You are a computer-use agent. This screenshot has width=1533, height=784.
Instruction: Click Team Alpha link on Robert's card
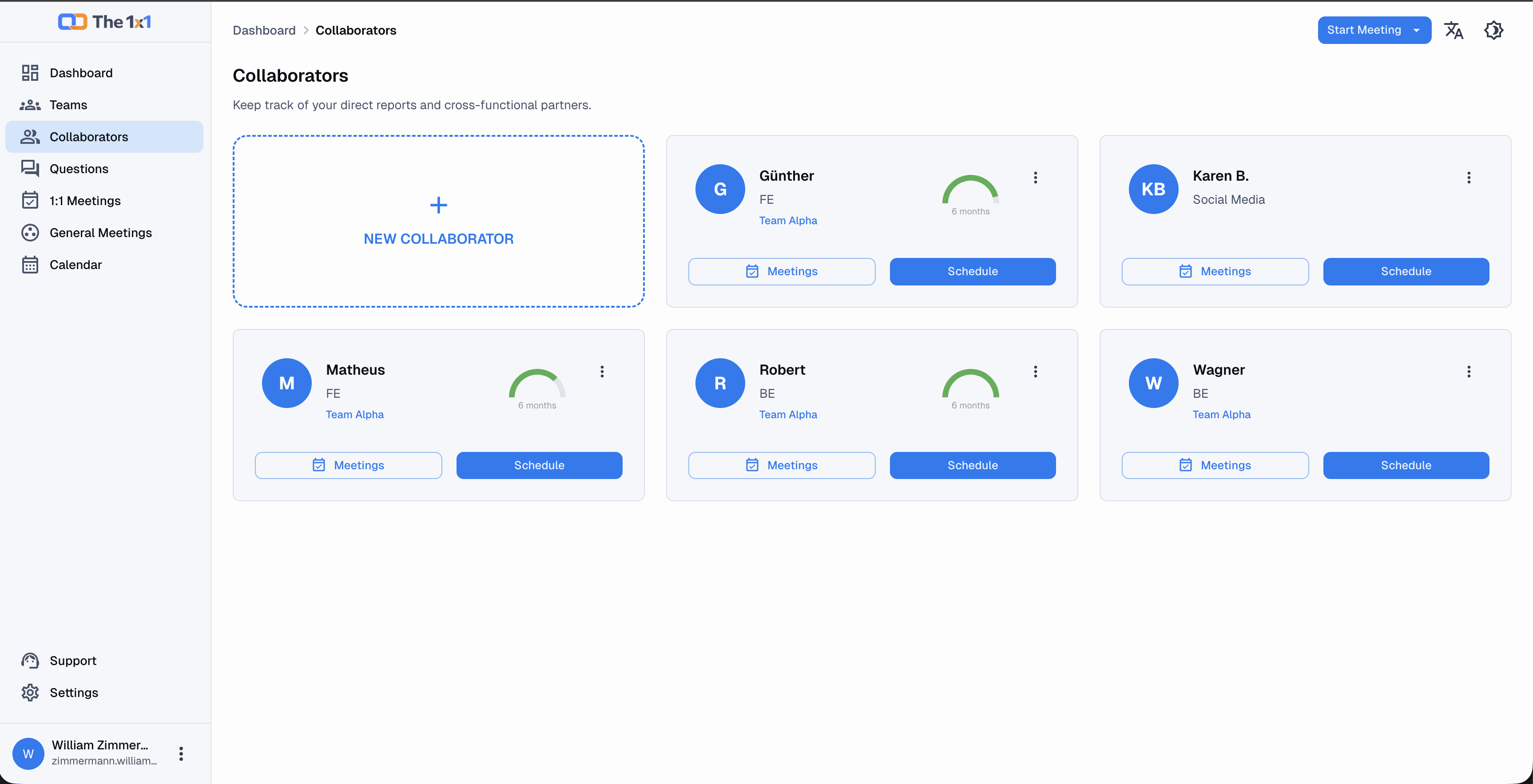pos(788,414)
